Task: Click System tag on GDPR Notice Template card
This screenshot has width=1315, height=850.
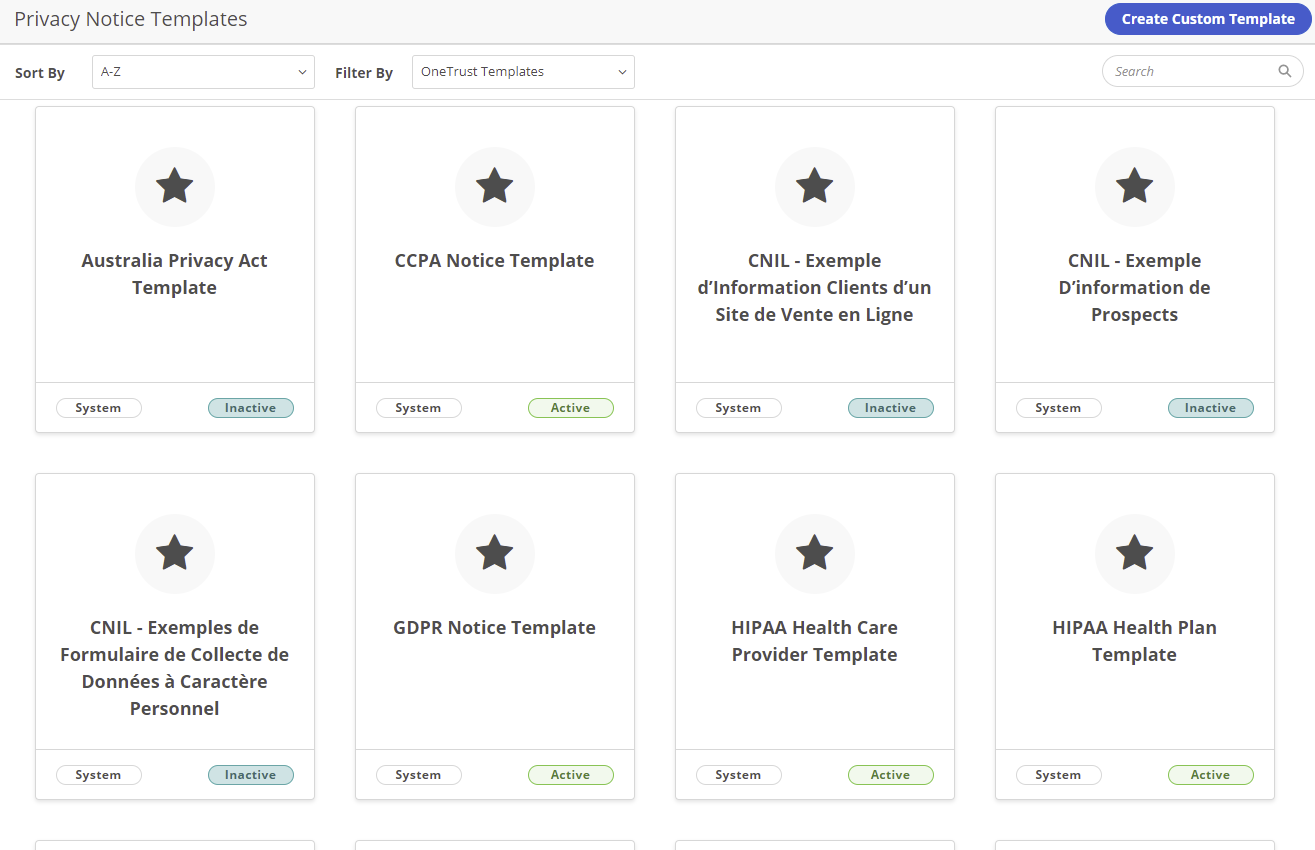Action: click(x=419, y=775)
